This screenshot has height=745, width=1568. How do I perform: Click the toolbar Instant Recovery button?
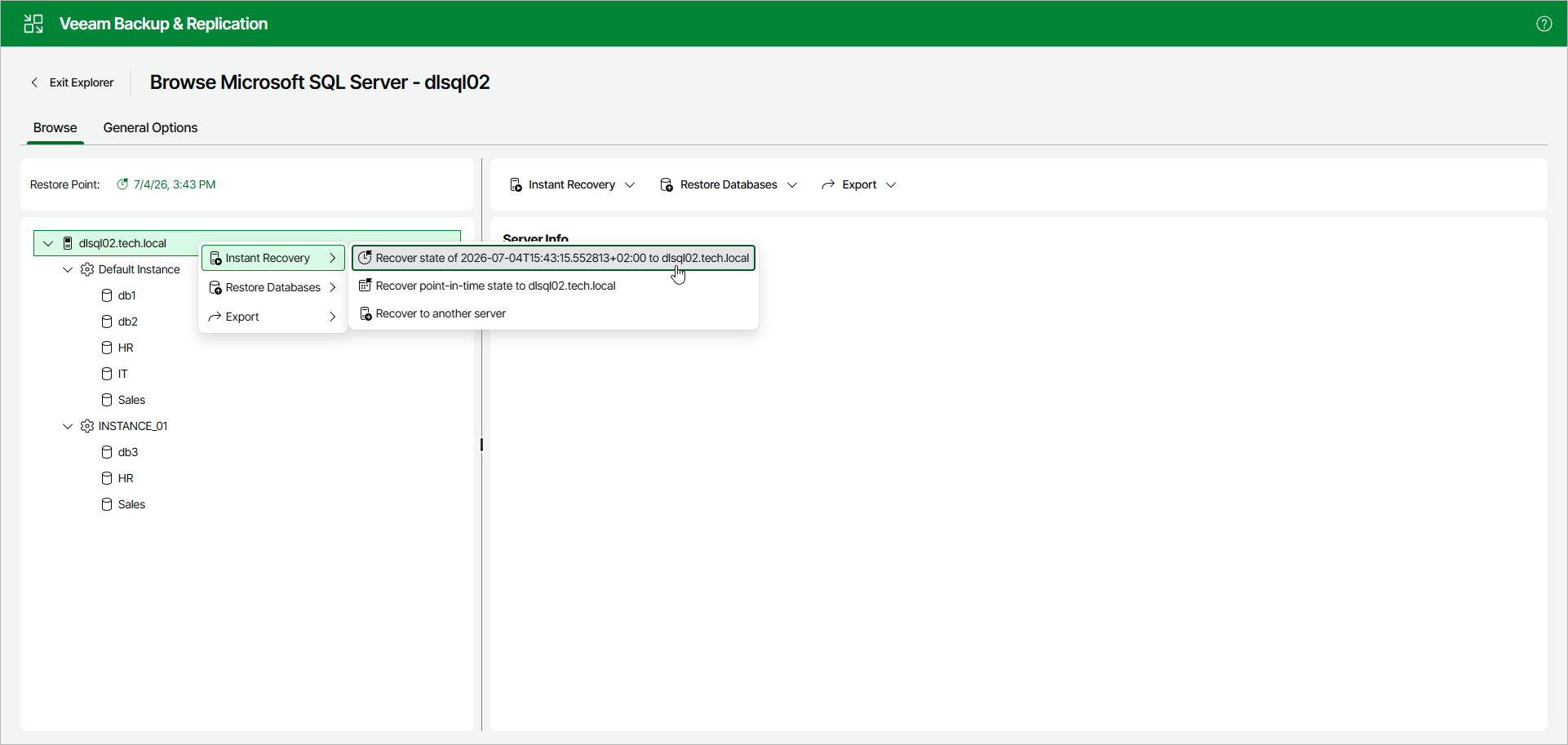[572, 185]
